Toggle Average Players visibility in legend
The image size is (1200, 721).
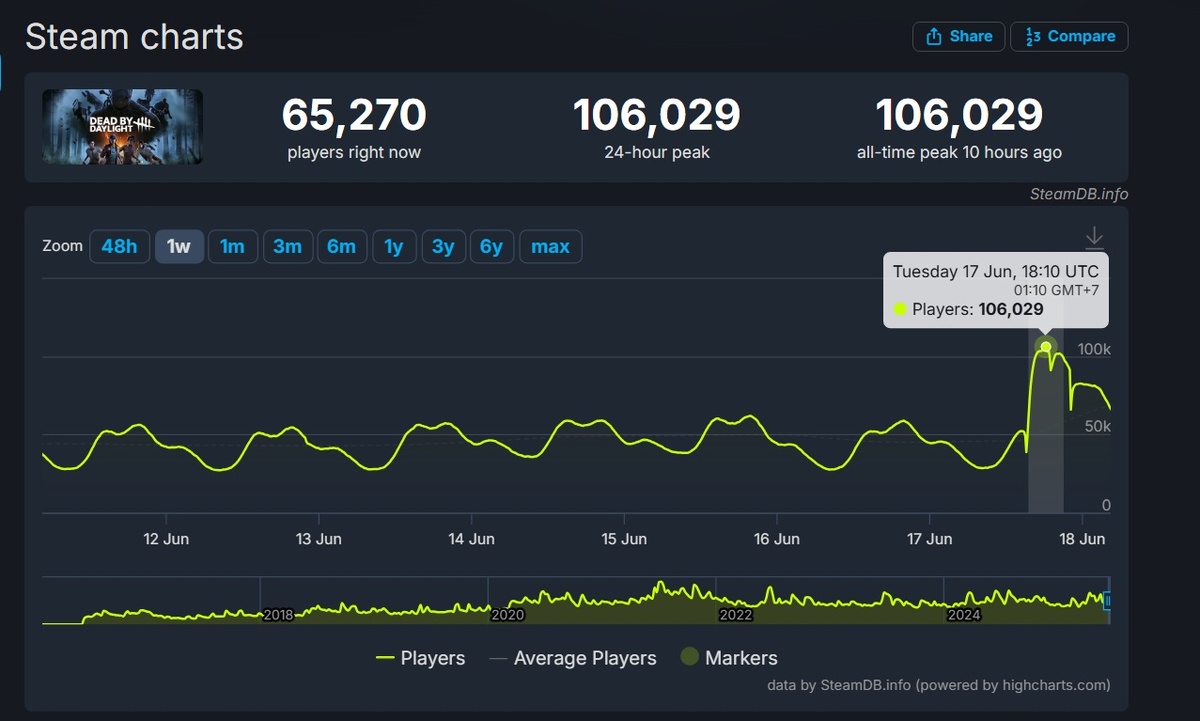pos(585,658)
